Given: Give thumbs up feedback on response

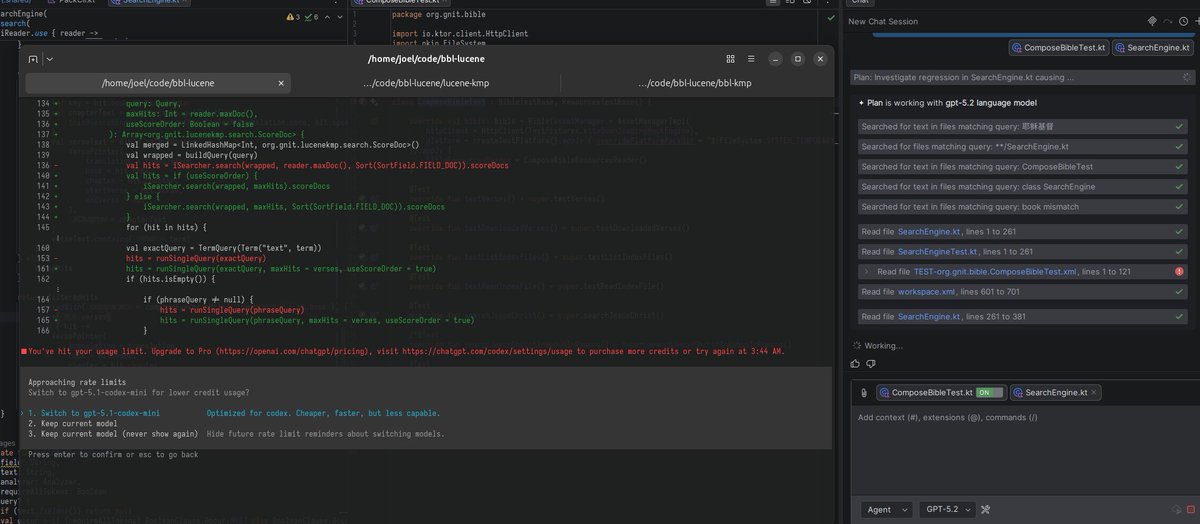Looking at the screenshot, I should click(856, 364).
